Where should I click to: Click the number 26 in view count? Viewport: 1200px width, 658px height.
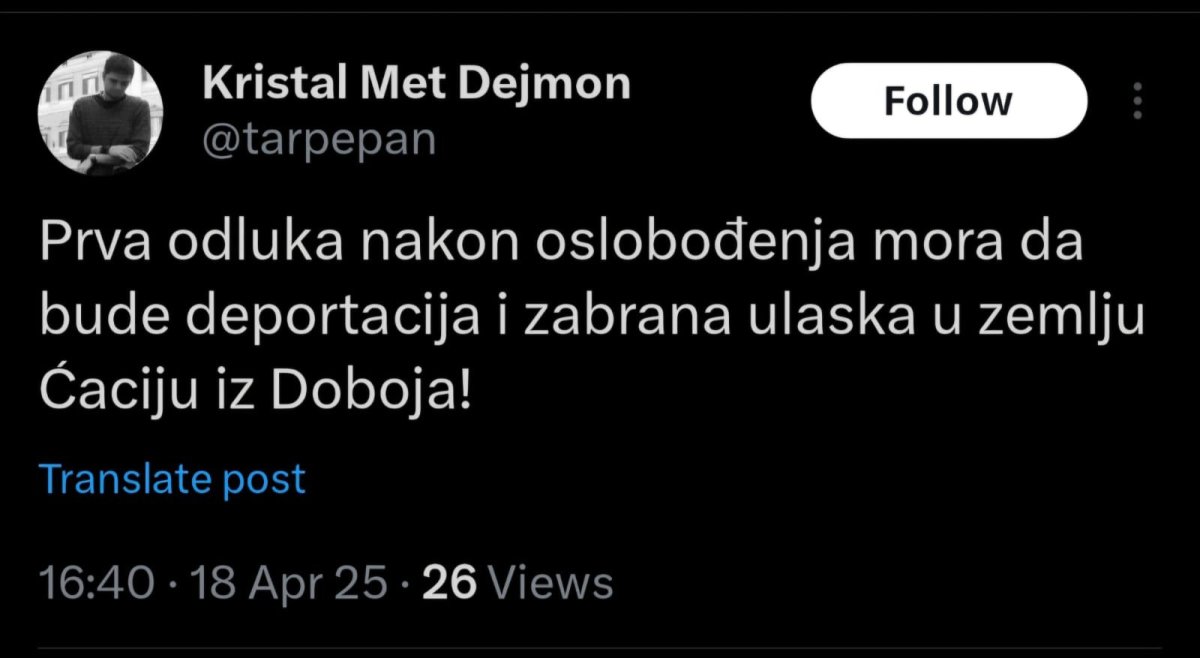pyautogui.click(x=451, y=581)
